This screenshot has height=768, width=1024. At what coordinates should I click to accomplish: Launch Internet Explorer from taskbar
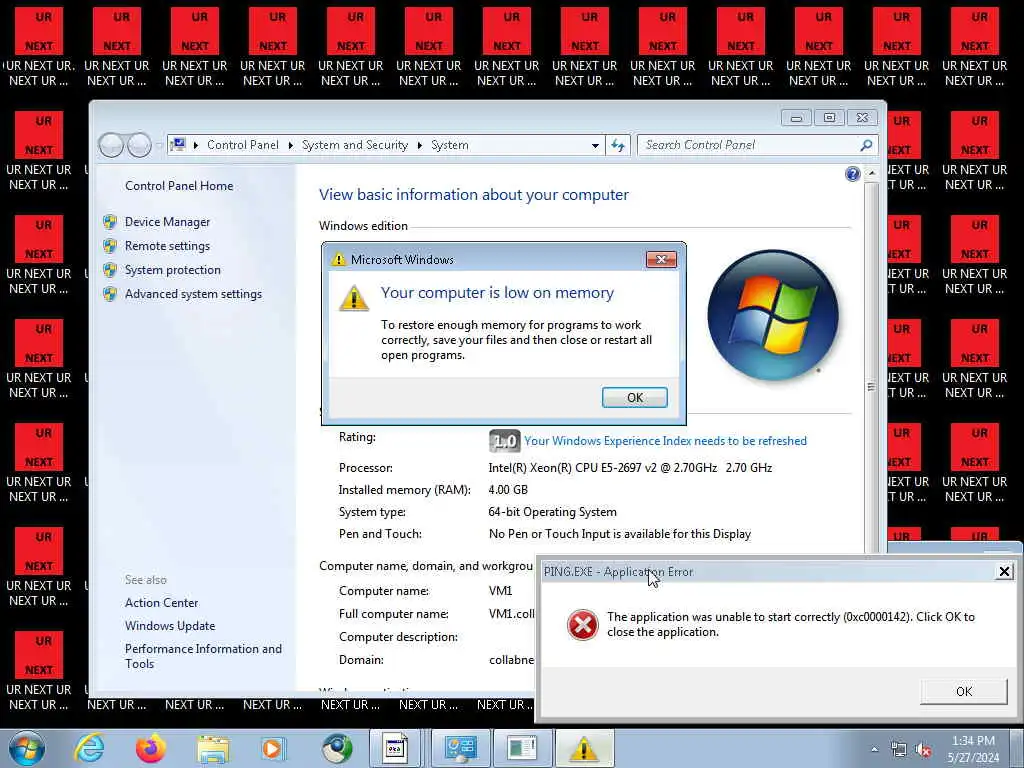point(89,748)
